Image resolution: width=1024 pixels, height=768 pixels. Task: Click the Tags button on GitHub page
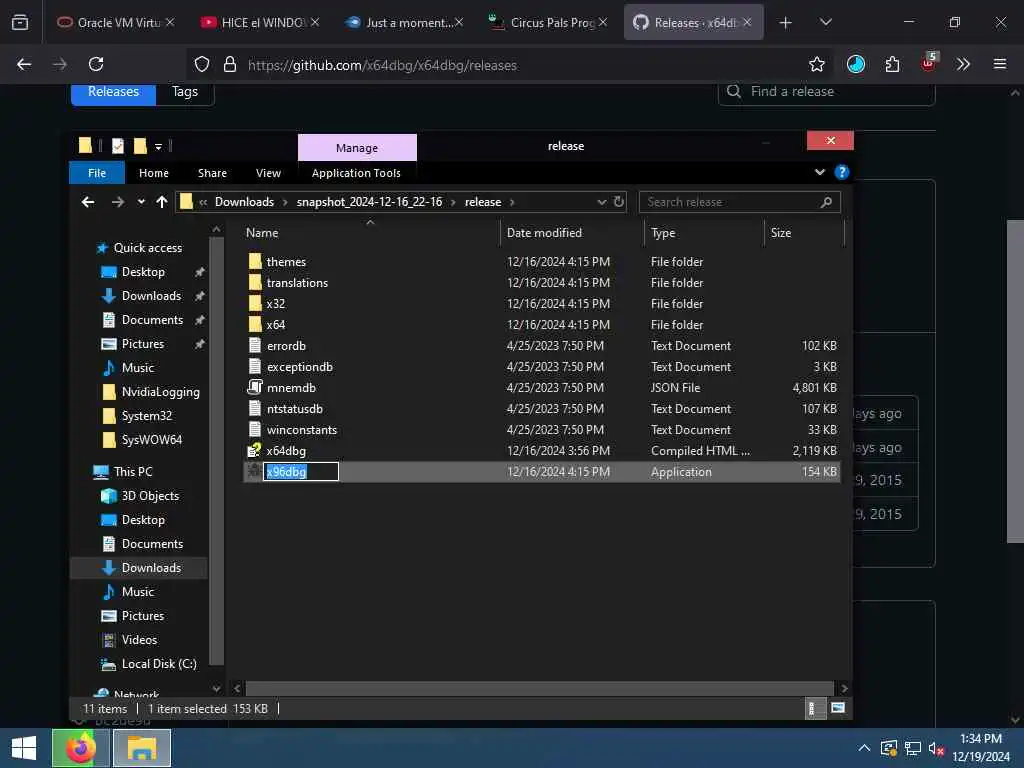click(185, 92)
